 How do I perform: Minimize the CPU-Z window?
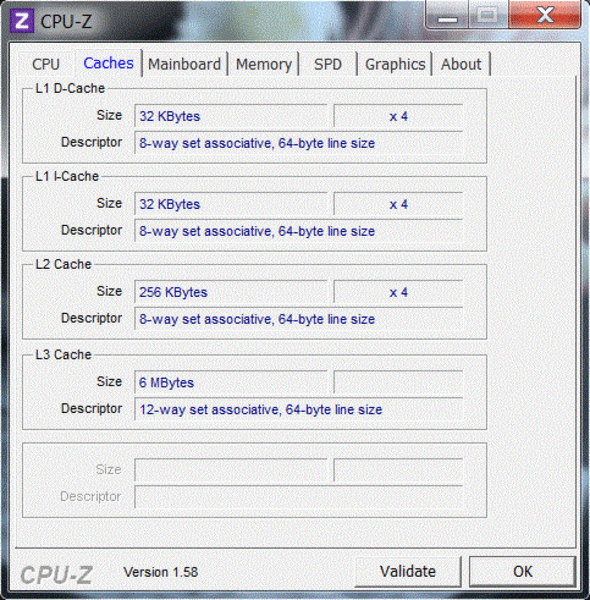pos(447,15)
